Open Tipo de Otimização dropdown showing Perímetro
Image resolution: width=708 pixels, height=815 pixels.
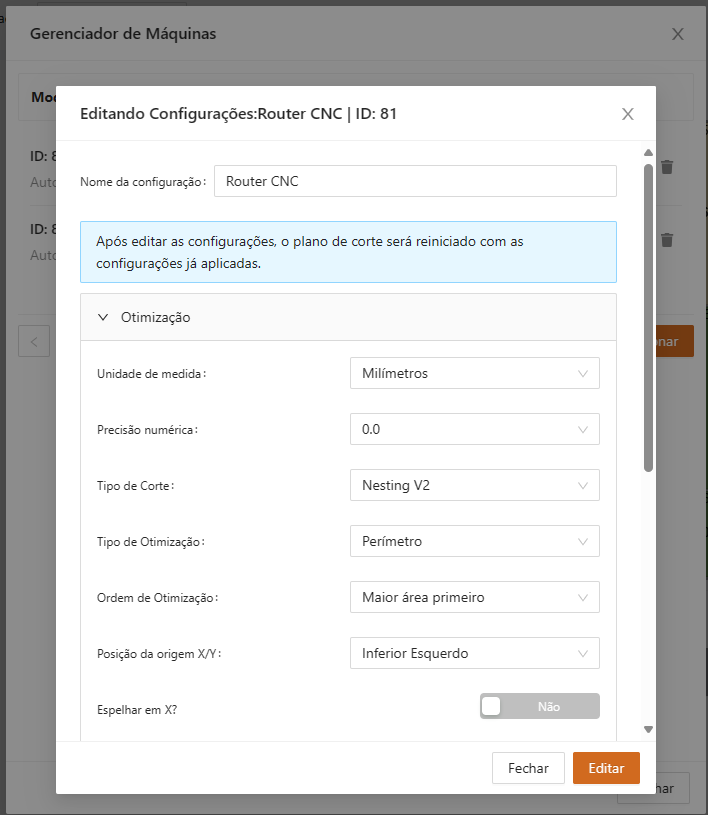tap(474, 541)
